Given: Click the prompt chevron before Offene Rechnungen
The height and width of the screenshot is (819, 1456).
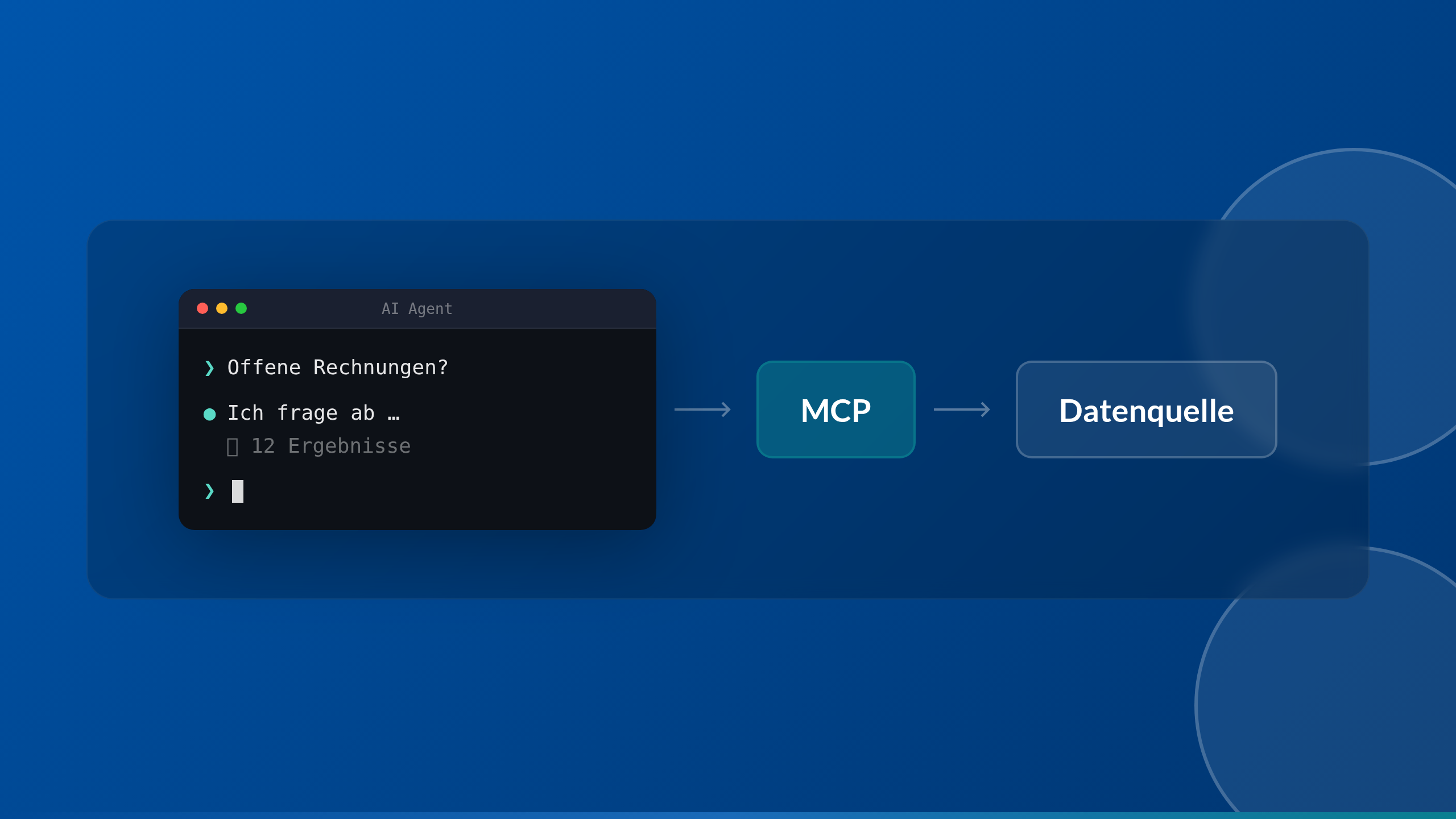Looking at the screenshot, I should 209,368.
